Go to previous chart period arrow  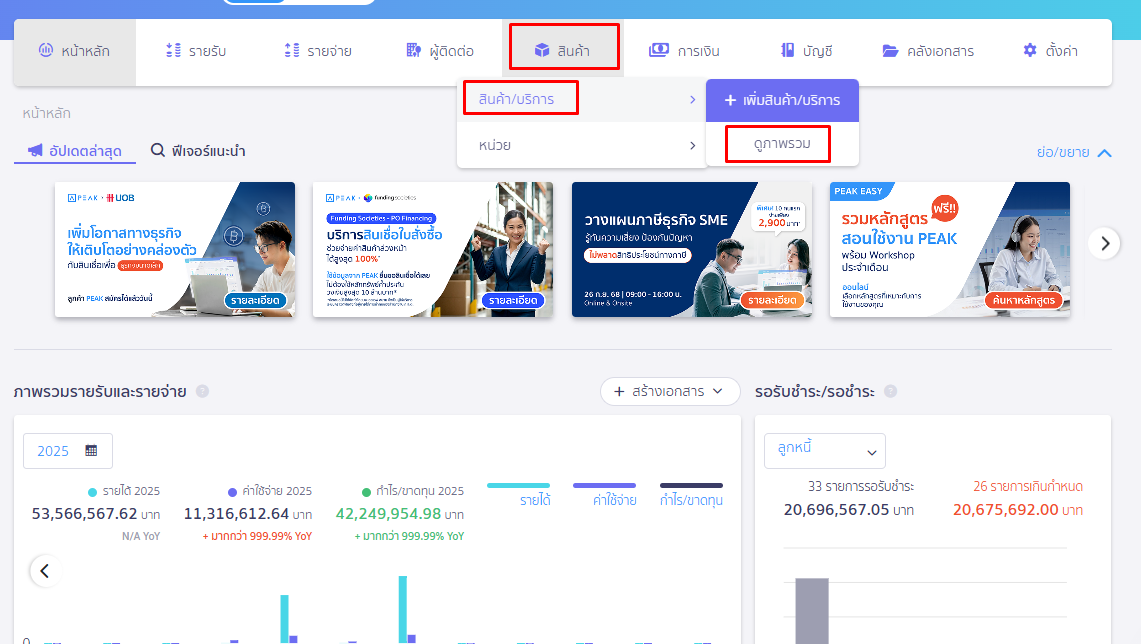pos(45,571)
